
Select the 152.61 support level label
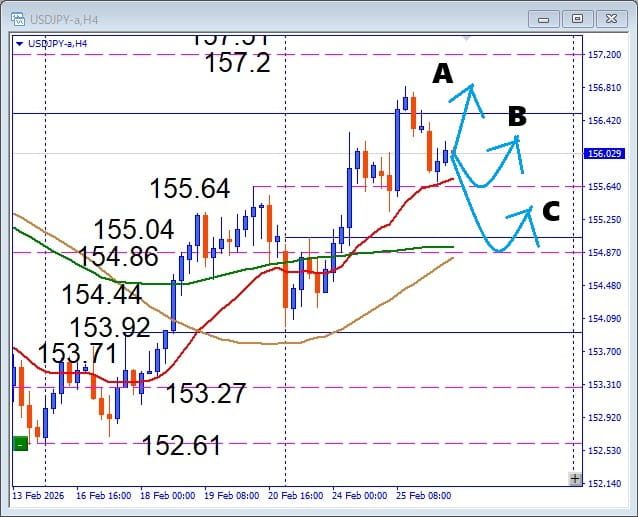[x=181, y=446]
